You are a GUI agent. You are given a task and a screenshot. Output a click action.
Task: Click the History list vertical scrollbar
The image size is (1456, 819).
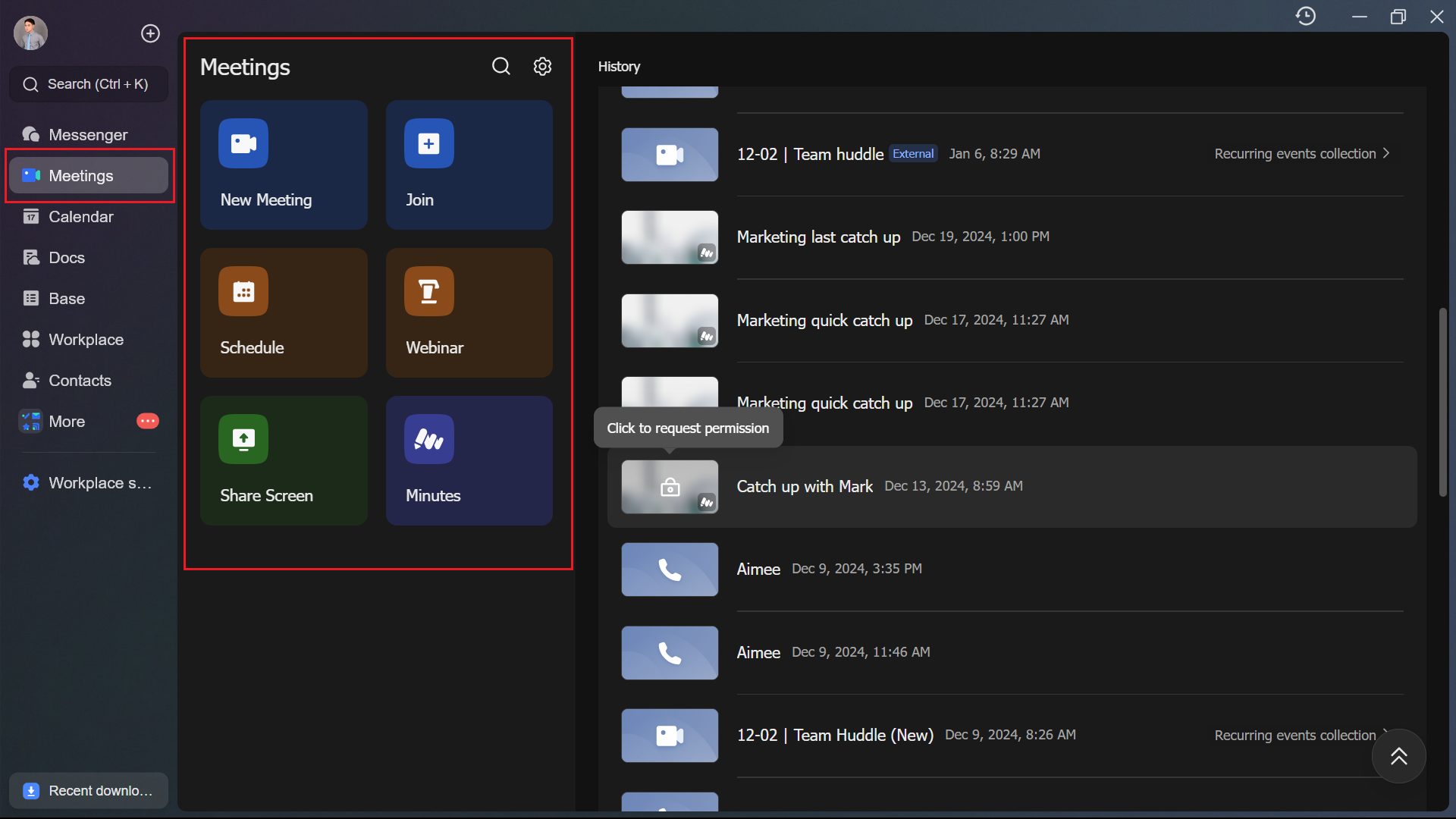1443,402
